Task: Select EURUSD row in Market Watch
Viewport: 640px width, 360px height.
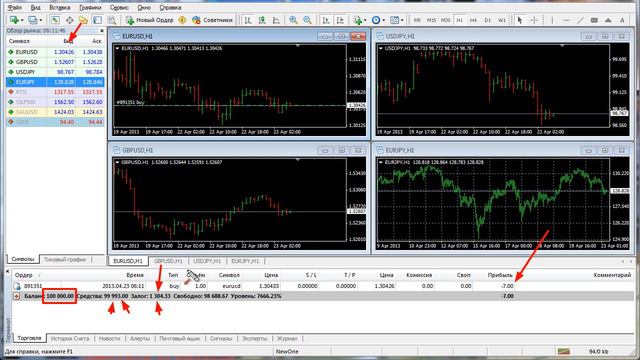Action: [x=55, y=52]
